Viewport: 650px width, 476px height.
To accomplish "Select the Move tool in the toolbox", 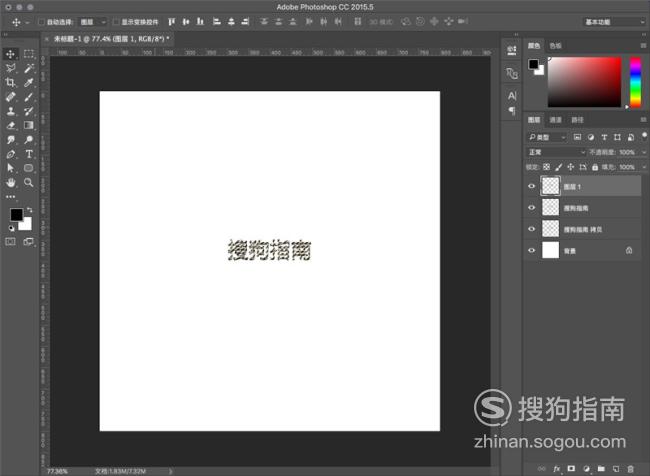I will tap(11, 54).
